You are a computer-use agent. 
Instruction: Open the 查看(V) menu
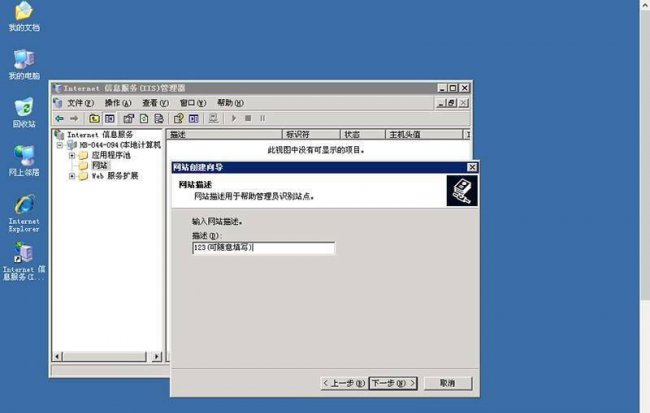(x=155, y=103)
